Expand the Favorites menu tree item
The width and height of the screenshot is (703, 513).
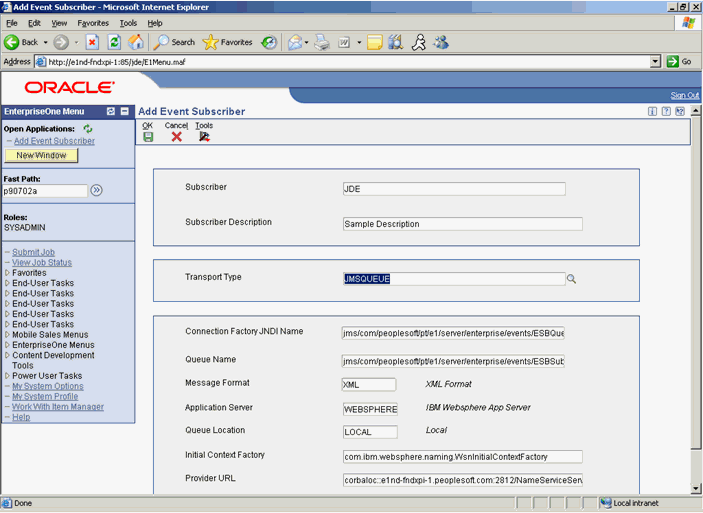tap(7, 273)
